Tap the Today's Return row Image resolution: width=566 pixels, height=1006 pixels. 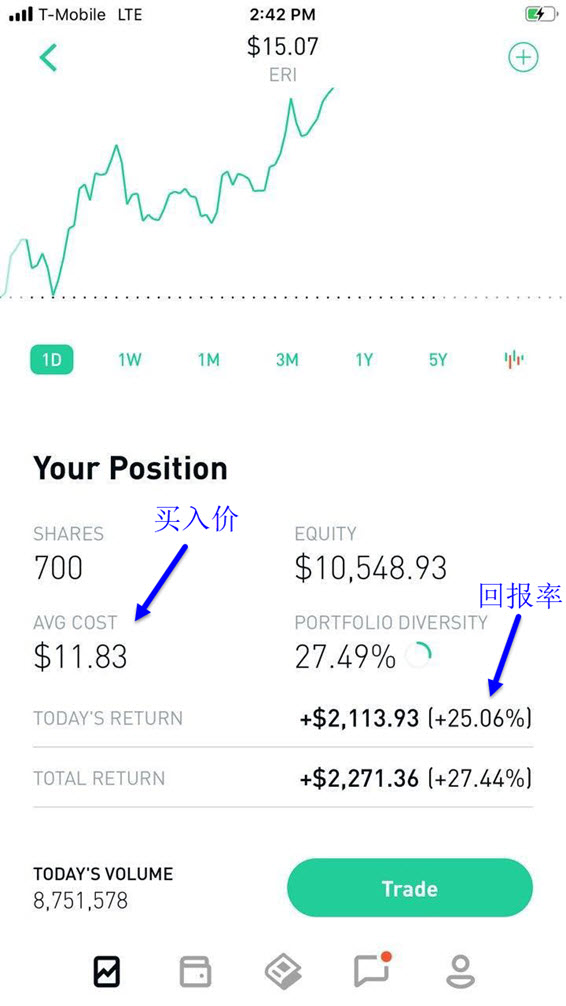pos(282,718)
